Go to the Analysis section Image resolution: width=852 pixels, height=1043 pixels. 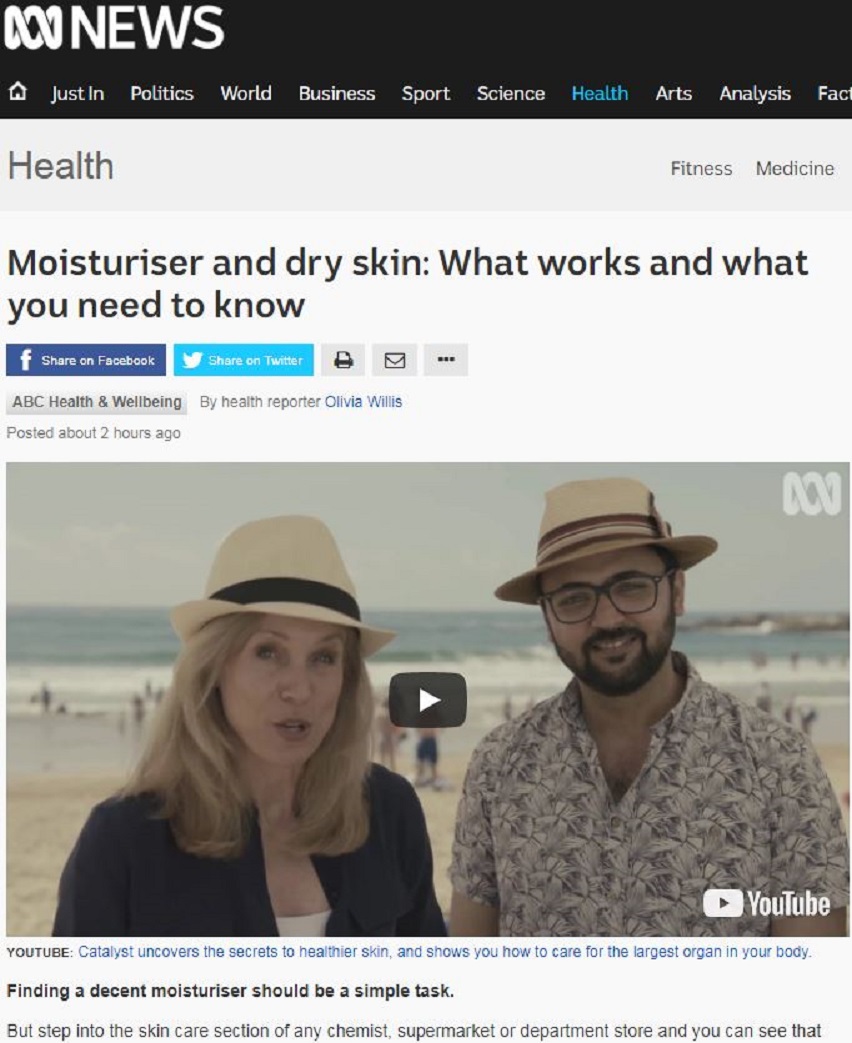pos(755,93)
